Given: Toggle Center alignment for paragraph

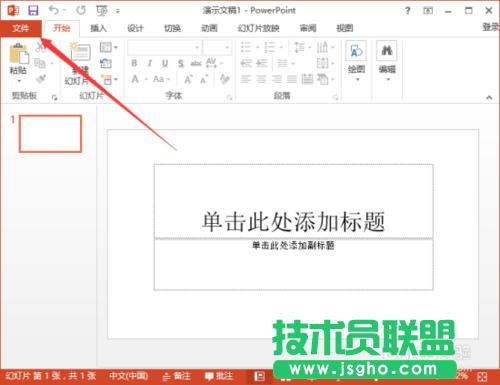Looking at the screenshot, I should point(261,79).
